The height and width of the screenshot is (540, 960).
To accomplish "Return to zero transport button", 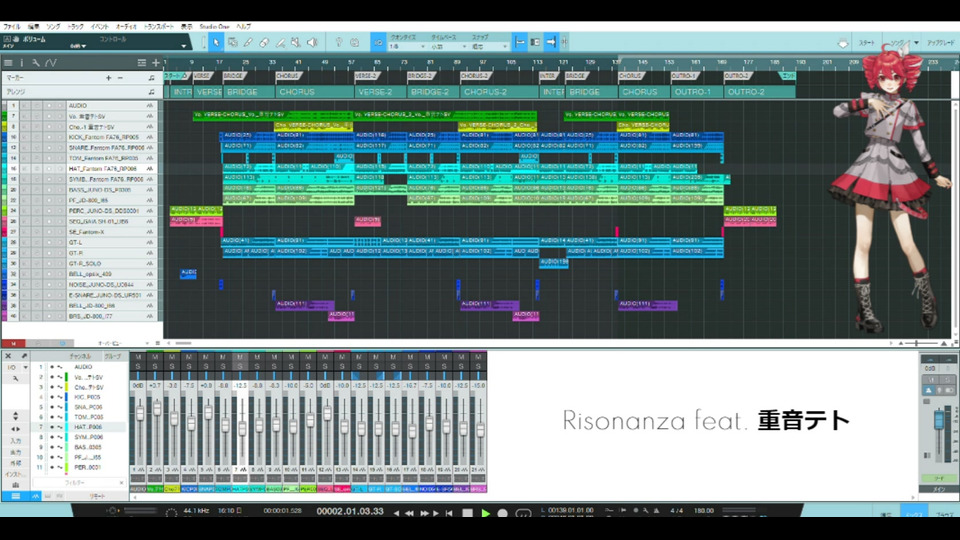I will (449, 513).
